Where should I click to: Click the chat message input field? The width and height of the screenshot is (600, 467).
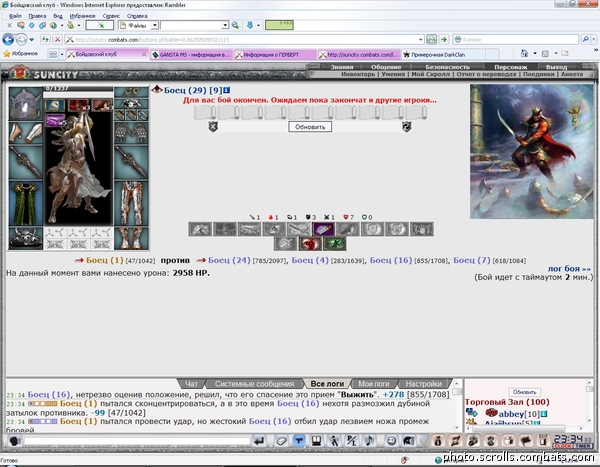tap(137, 441)
